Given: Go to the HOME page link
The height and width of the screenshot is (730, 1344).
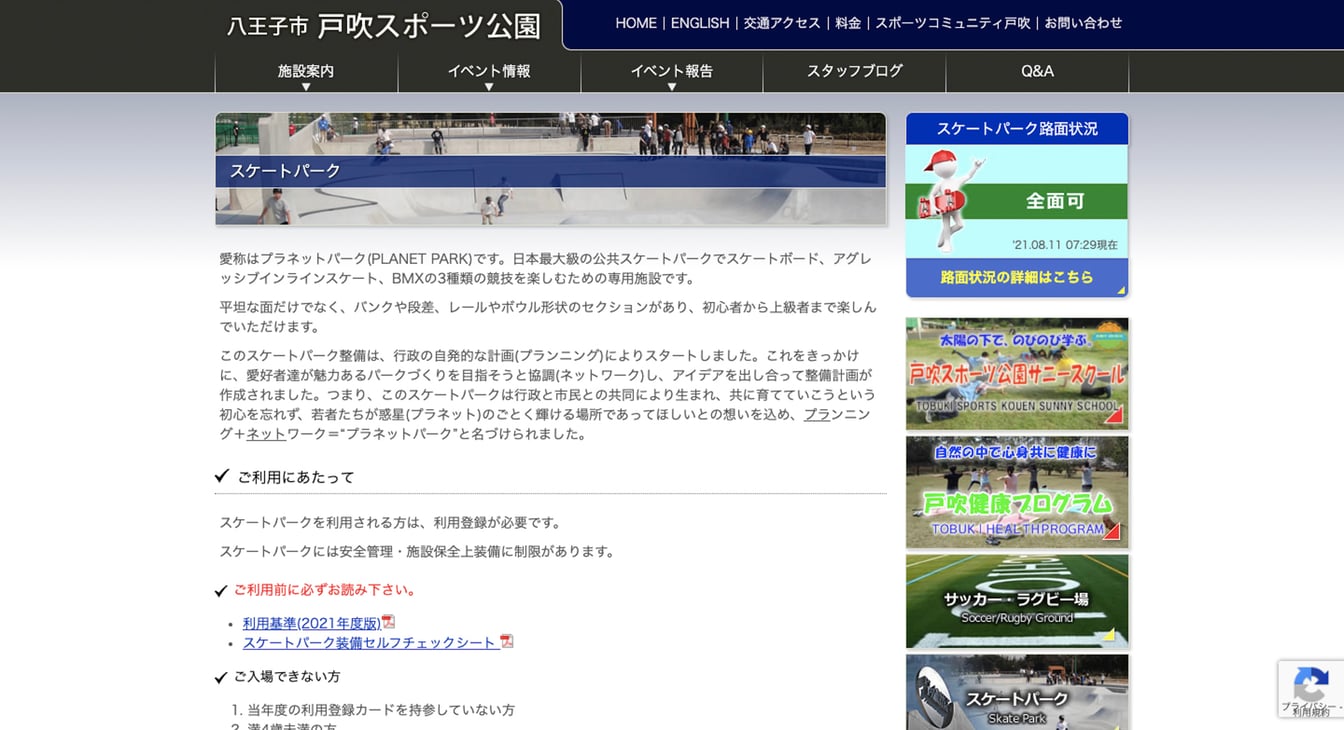Looking at the screenshot, I should pyautogui.click(x=636, y=23).
